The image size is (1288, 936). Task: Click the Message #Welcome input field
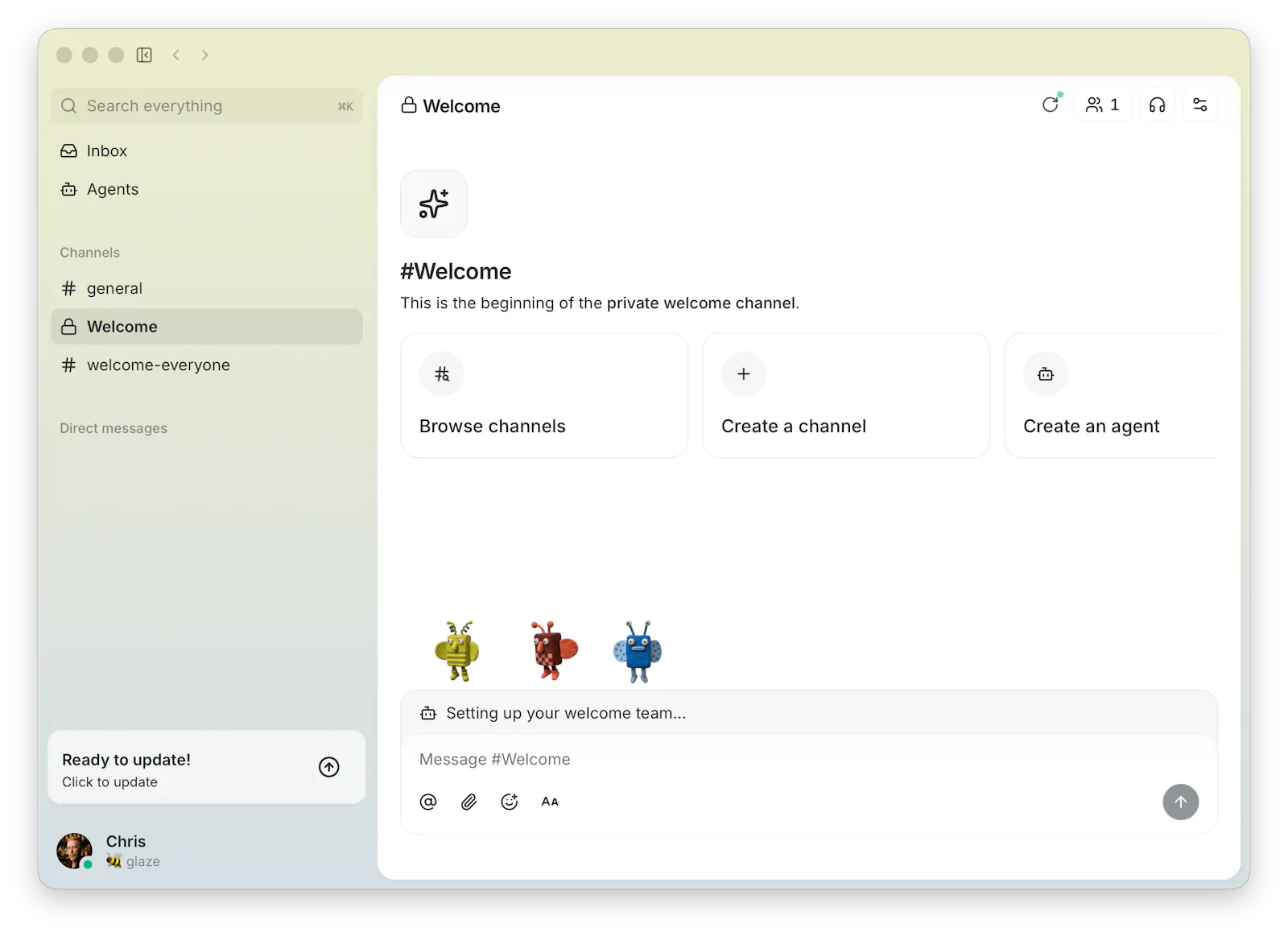pos(809,759)
